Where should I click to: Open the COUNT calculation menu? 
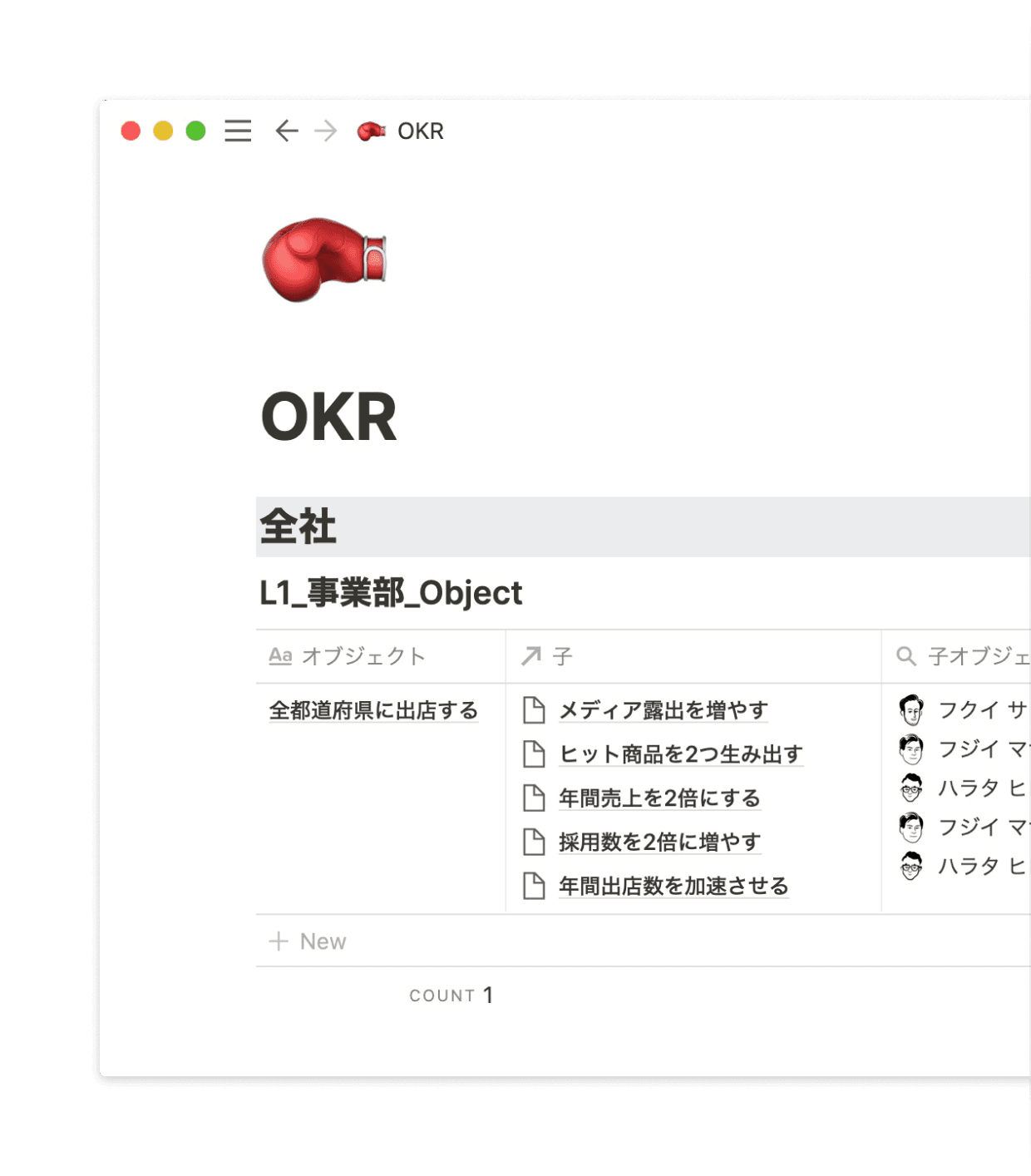pyautogui.click(x=451, y=996)
